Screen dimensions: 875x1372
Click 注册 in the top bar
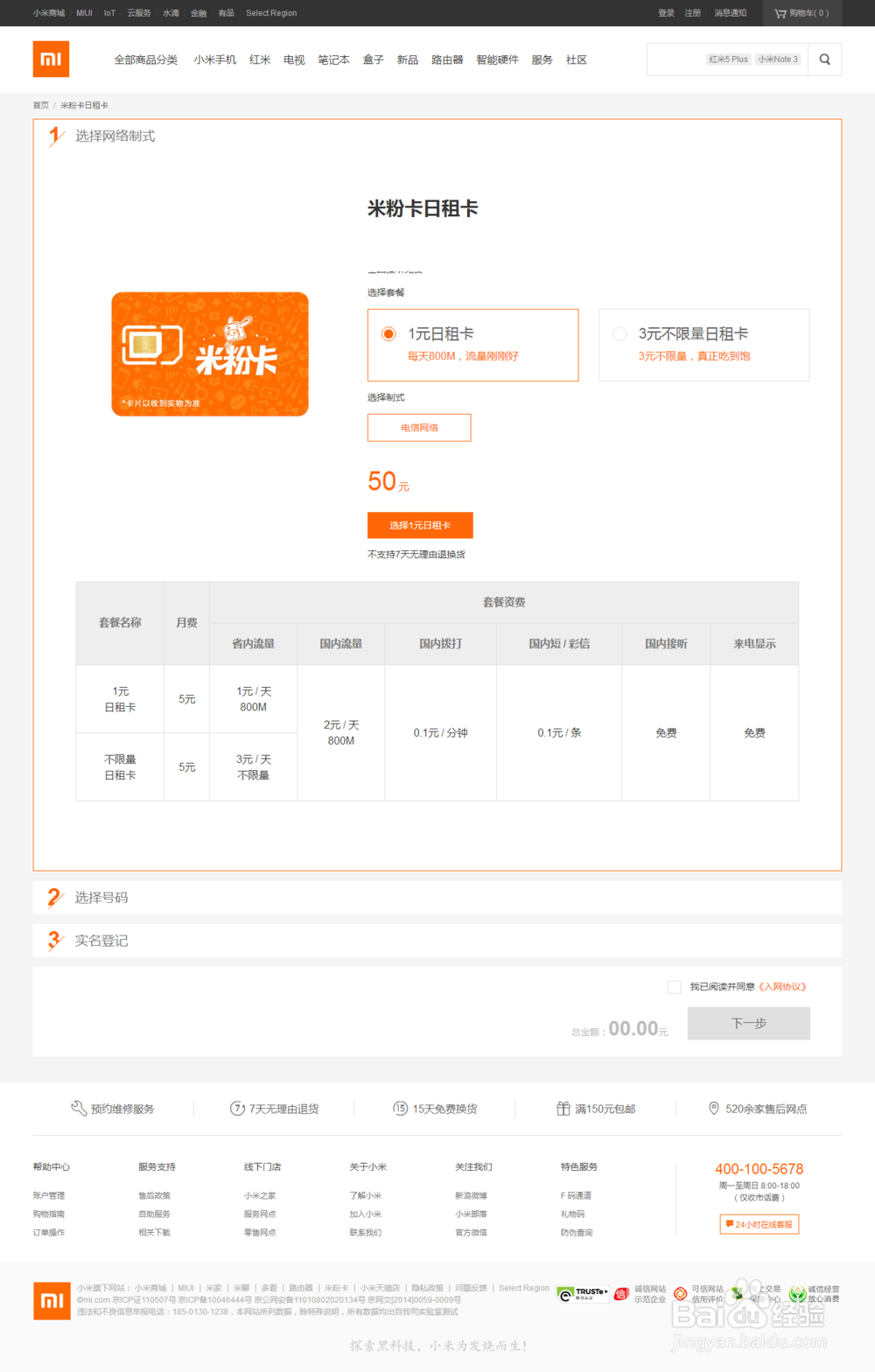[x=693, y=13]
